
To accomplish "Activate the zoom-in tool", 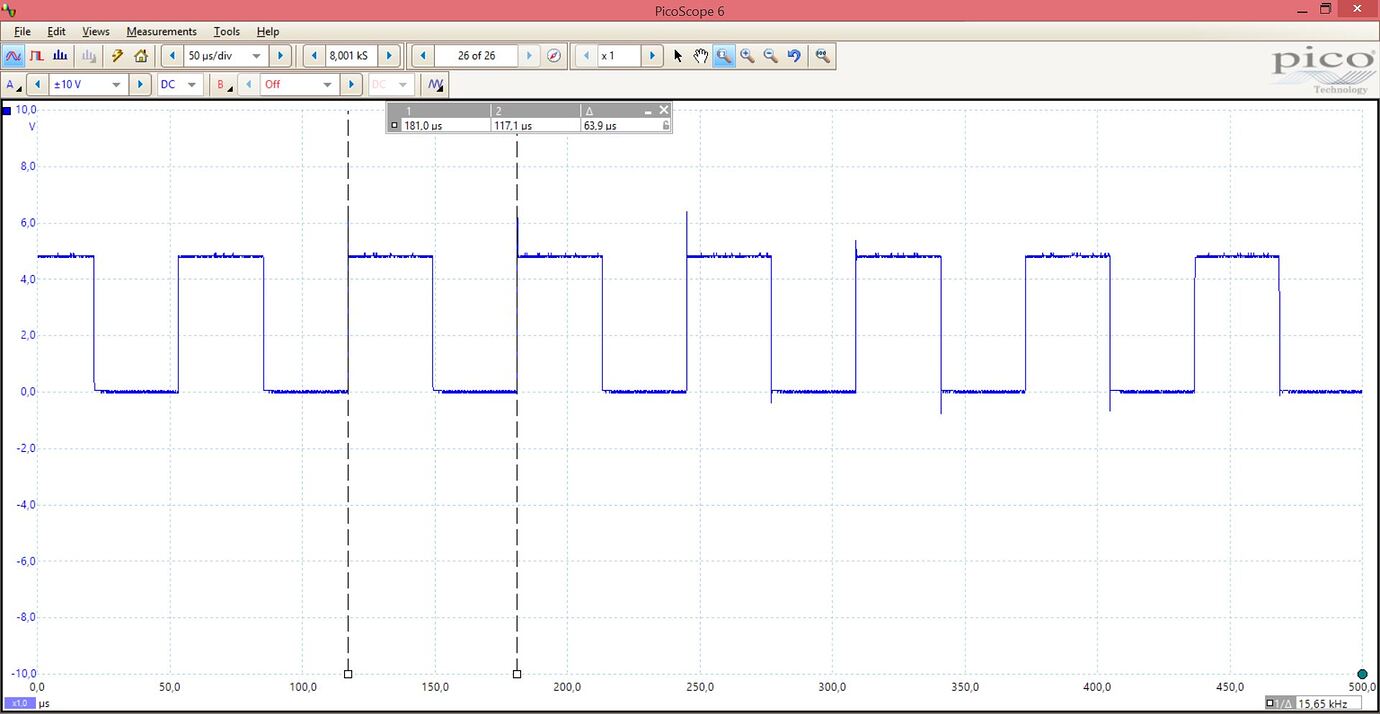I will tap(747, 56).
